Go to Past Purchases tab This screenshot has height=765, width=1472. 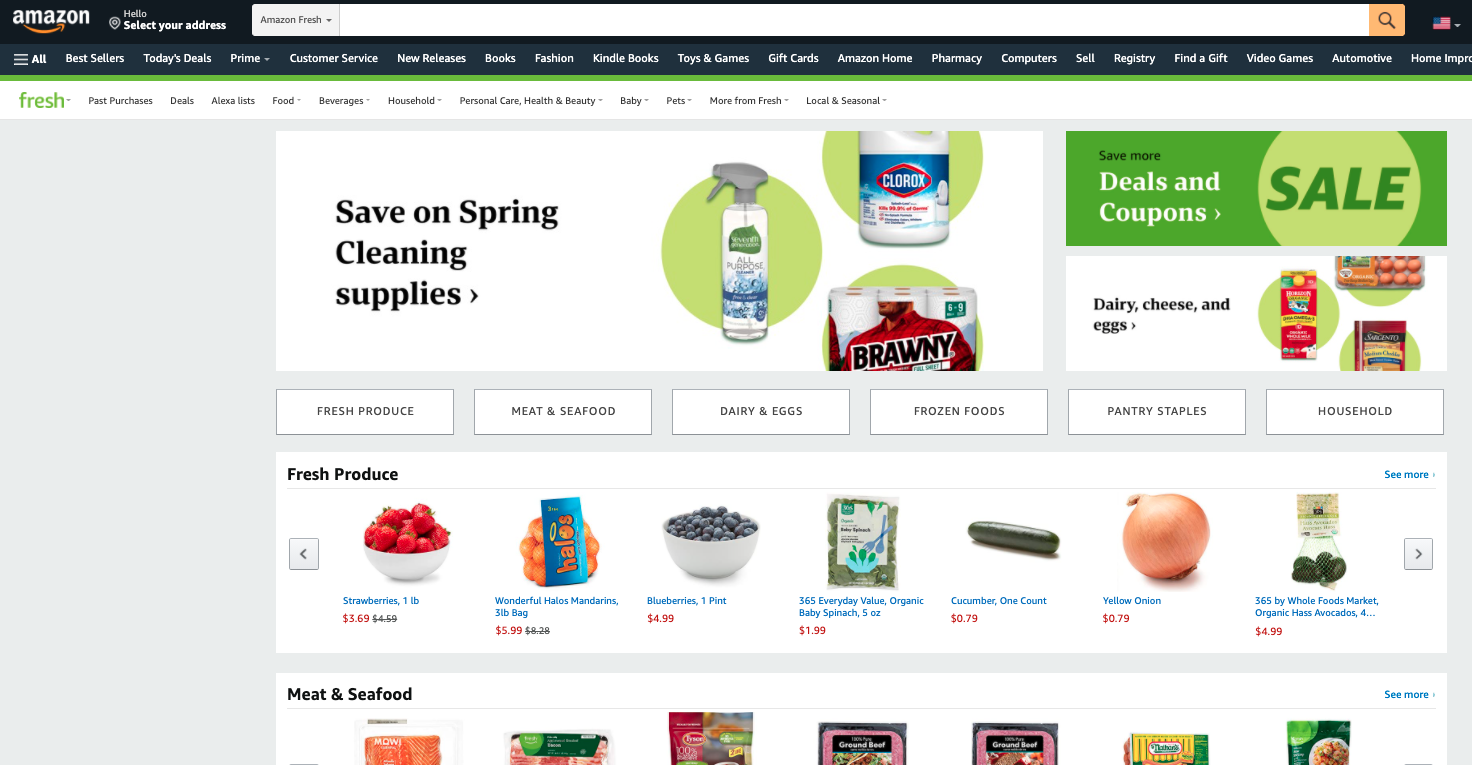[x=120, y=101]
